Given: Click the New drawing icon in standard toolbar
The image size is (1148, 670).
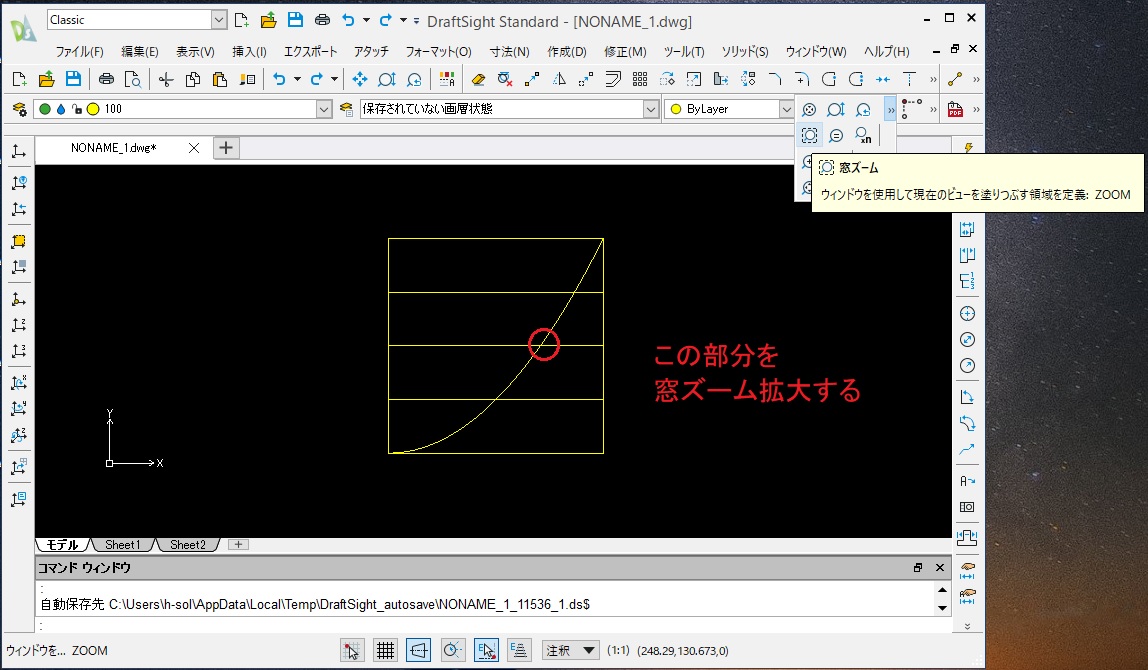Looking at the screenshot, I should click(x=20, y=79).
